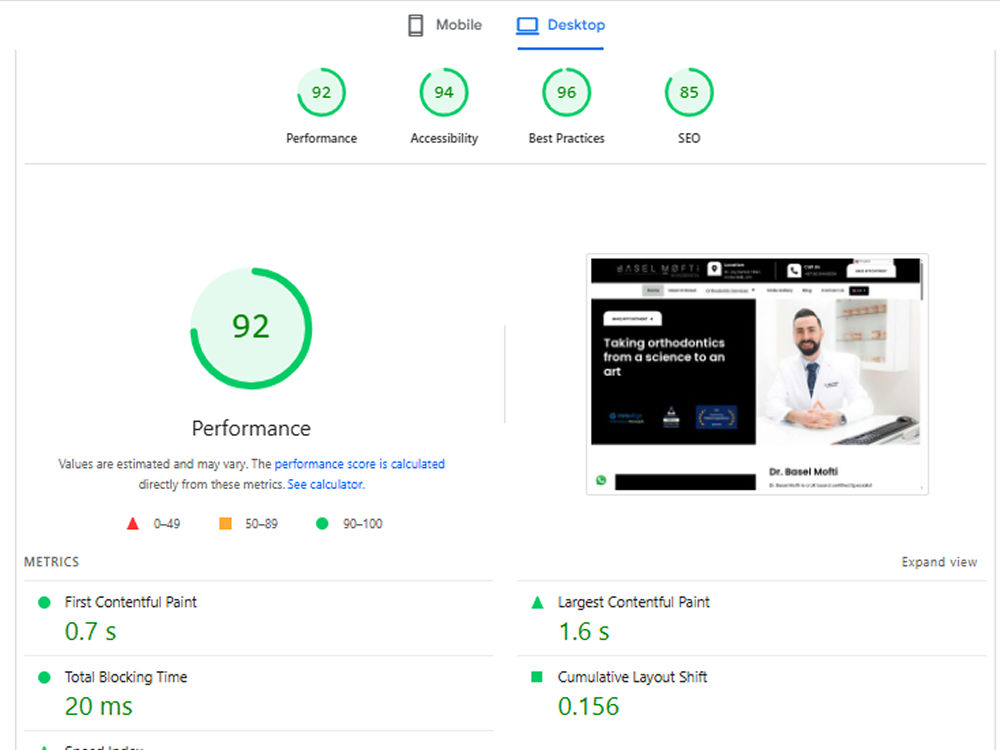The image size is (1000, 750).
Task: Click Expand view in Metrics section
Action: [939, 562]
